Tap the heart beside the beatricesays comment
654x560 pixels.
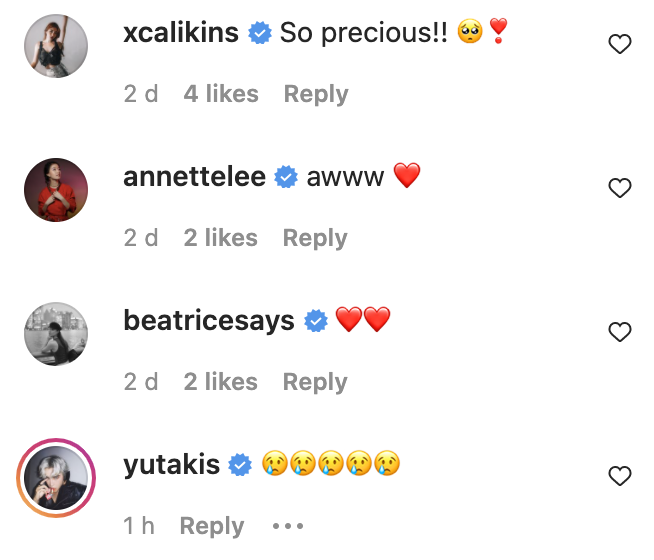click(x=620, y=332)
